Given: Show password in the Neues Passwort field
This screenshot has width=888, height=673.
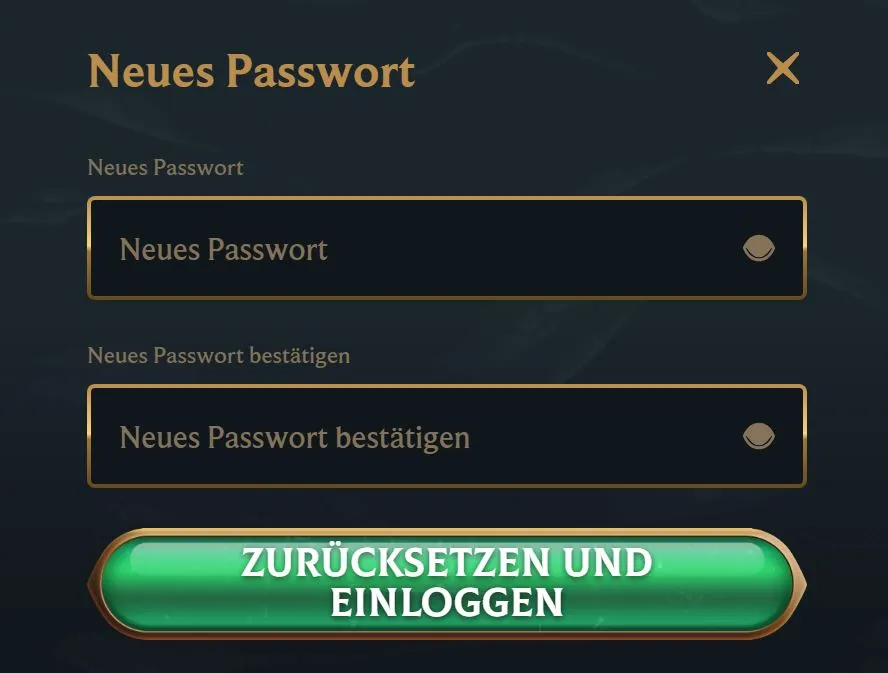Looking at the screenshot, I should 758,248.
